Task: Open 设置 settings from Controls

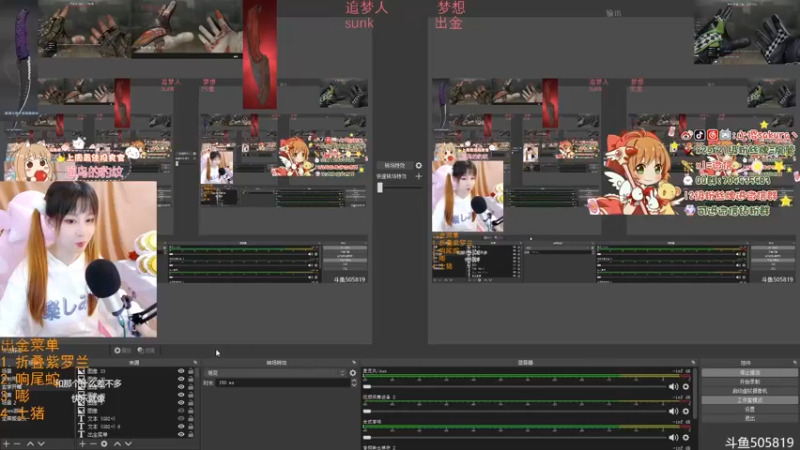Action: [x=749, y=409]
